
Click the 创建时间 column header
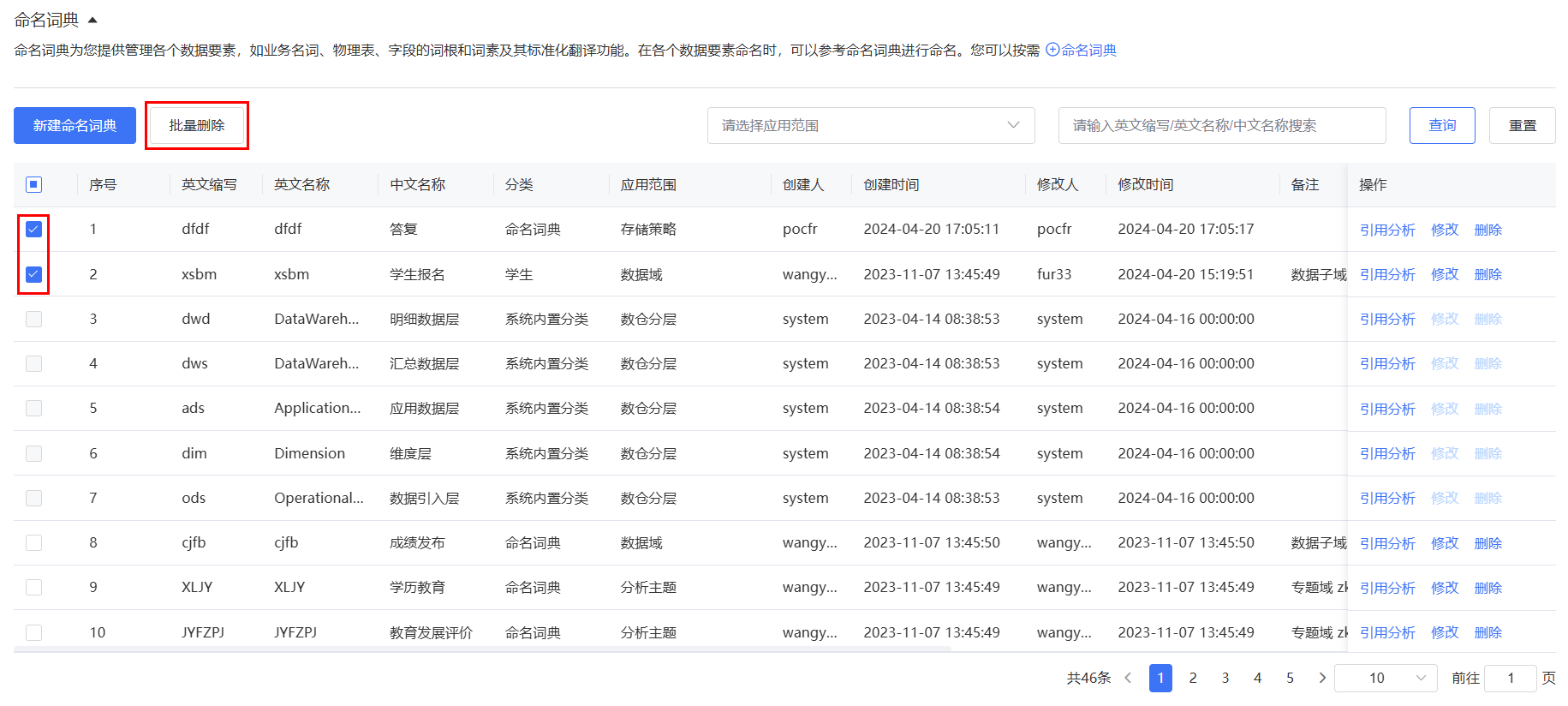[x=891, y=185]
